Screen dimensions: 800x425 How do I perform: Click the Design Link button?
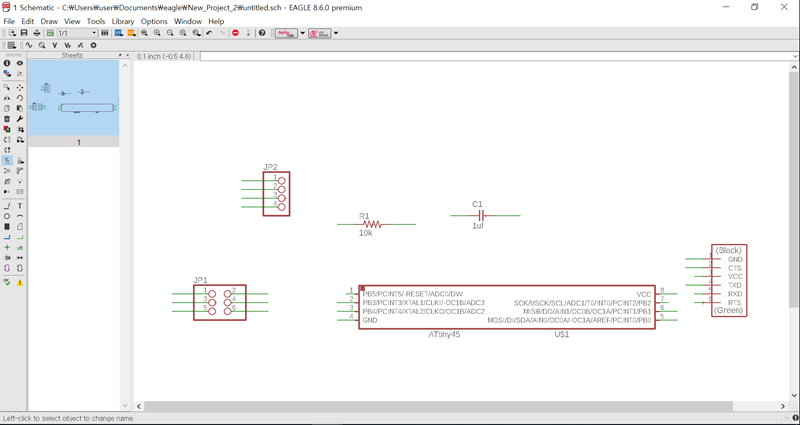point(287,33)
